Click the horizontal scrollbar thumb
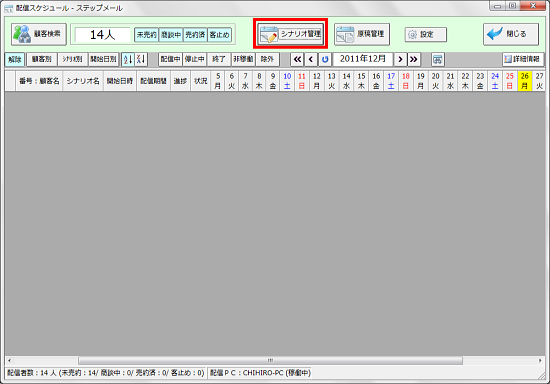 click(270, 360)
